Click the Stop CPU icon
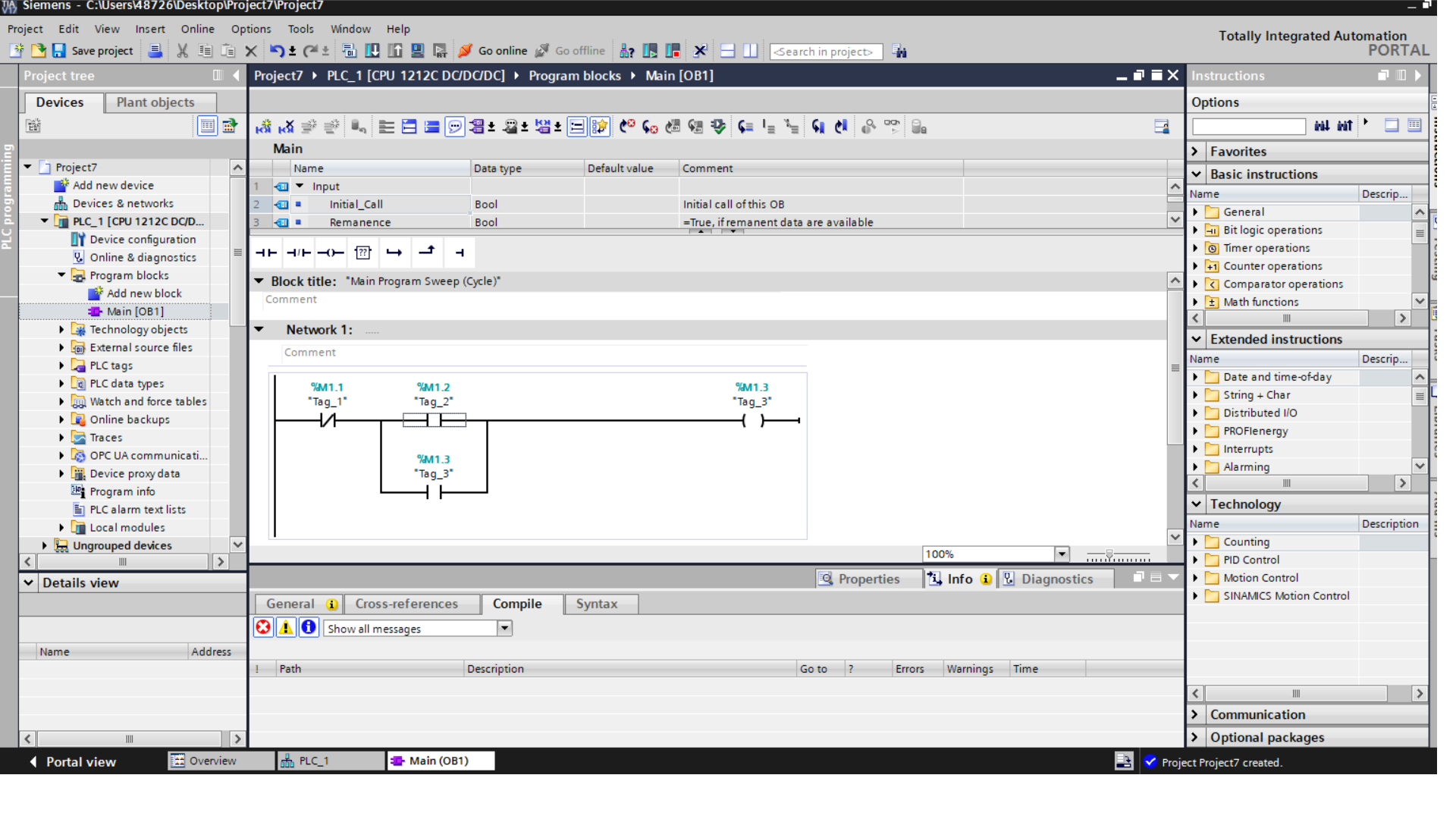 [x=673, y=51]
